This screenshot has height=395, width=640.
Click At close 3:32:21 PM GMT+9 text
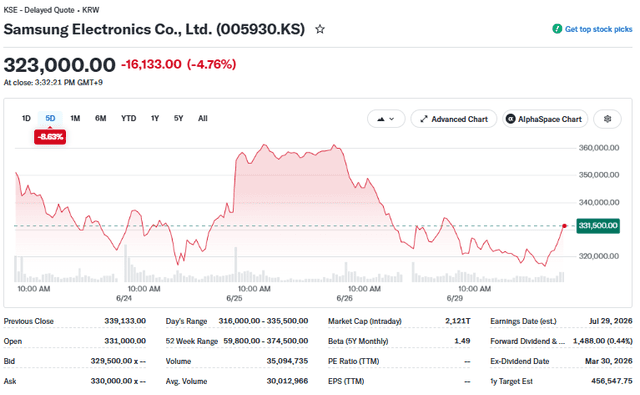(x=53, y=82)
